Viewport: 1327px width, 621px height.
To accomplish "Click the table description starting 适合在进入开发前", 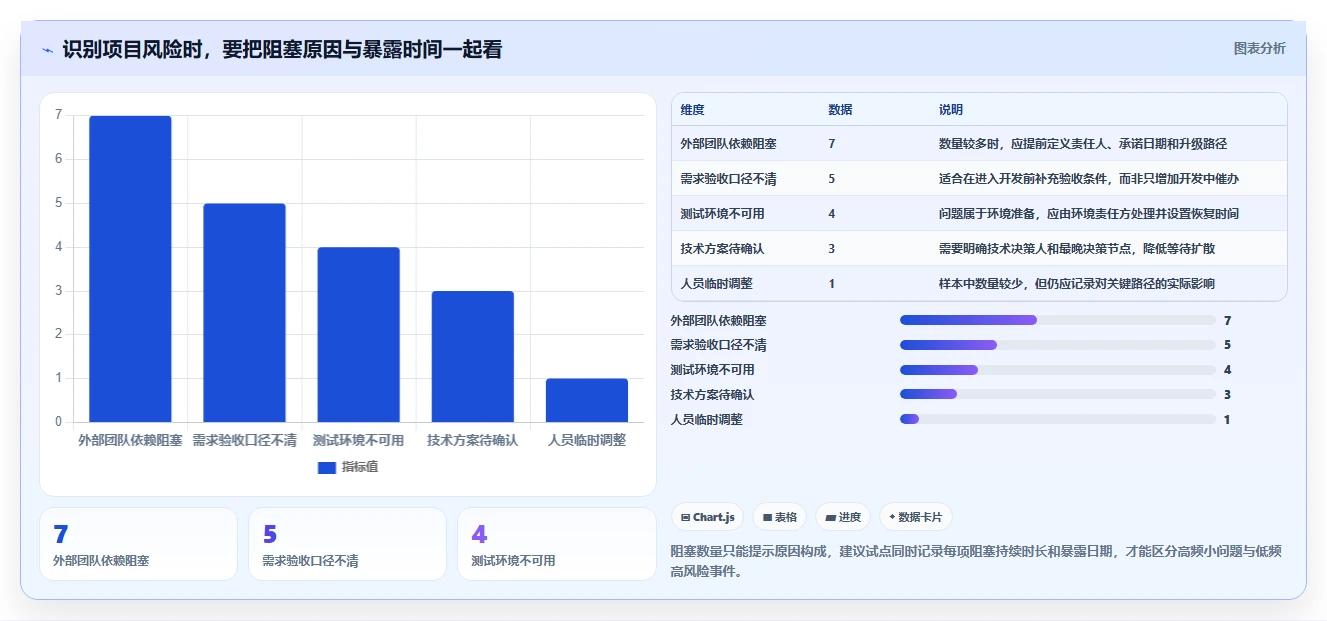I will pos(1089,179).
